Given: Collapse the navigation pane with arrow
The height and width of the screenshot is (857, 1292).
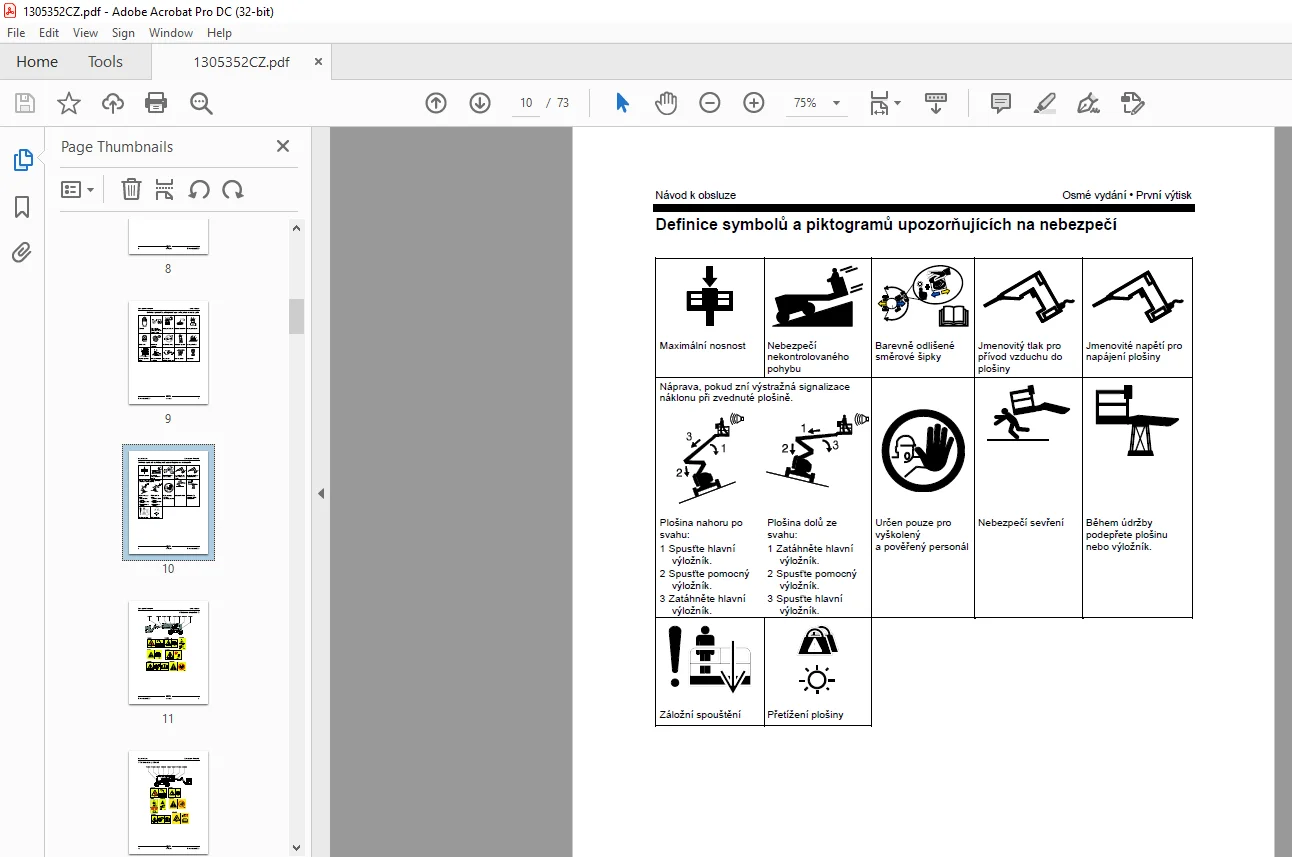Looking at the screenshot, I should pos(321,493).
